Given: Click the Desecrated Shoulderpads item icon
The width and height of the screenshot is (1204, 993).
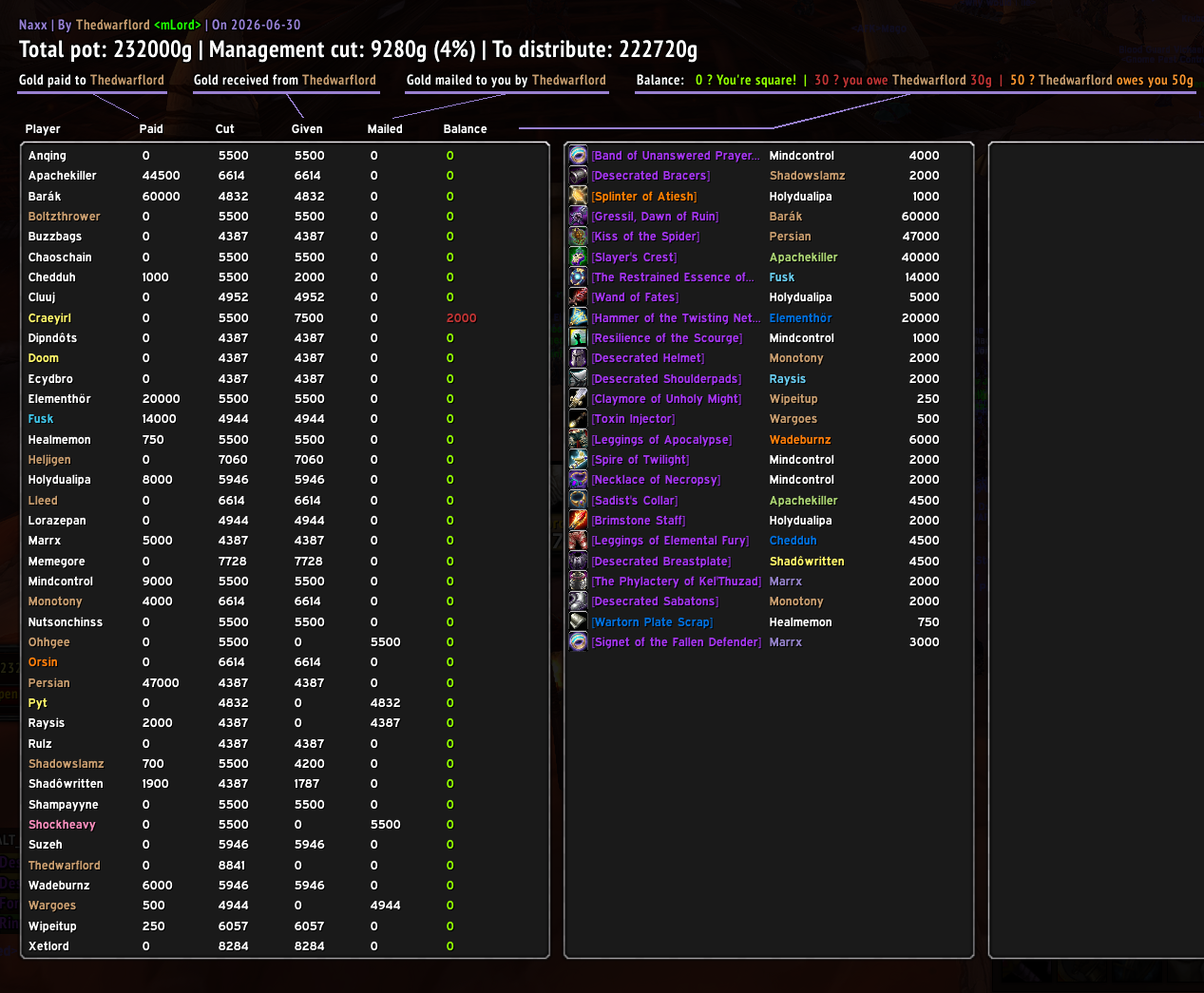Looking at the screenshot, I should [x=578, y=378].
